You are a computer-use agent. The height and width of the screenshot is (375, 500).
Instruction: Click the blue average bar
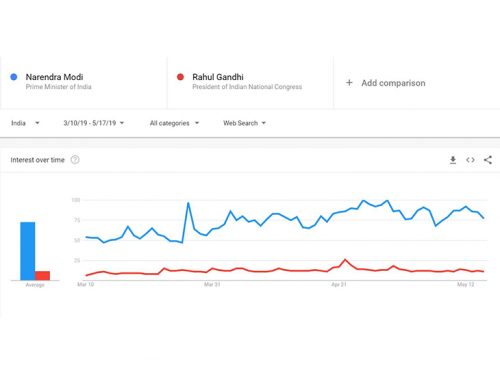(28, 251)
